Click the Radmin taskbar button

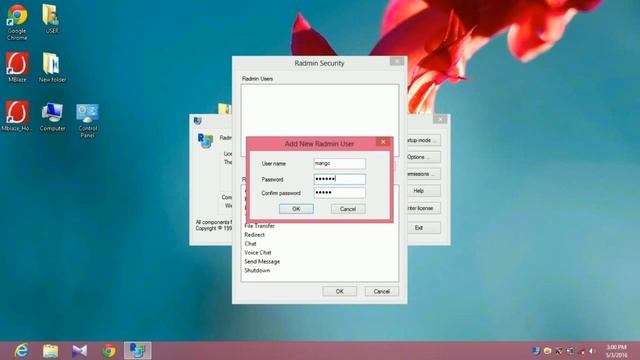coord(138,351)
